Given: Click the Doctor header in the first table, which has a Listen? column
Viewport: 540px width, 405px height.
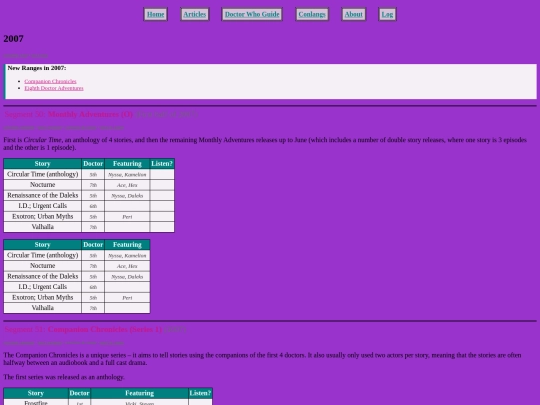Looking at the screenshot, I should (93, 164).
